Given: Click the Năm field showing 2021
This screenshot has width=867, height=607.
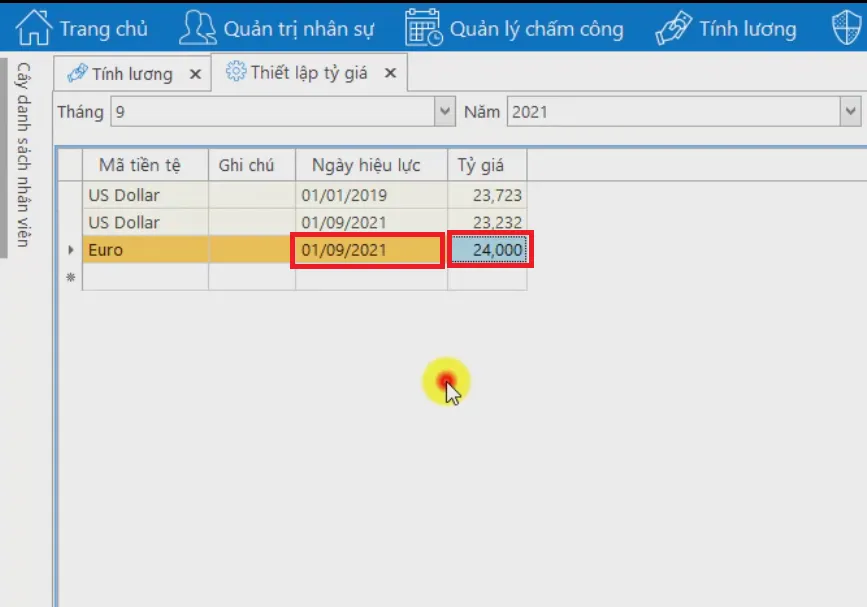Looking at the screenshot, I should click(673, 112).
